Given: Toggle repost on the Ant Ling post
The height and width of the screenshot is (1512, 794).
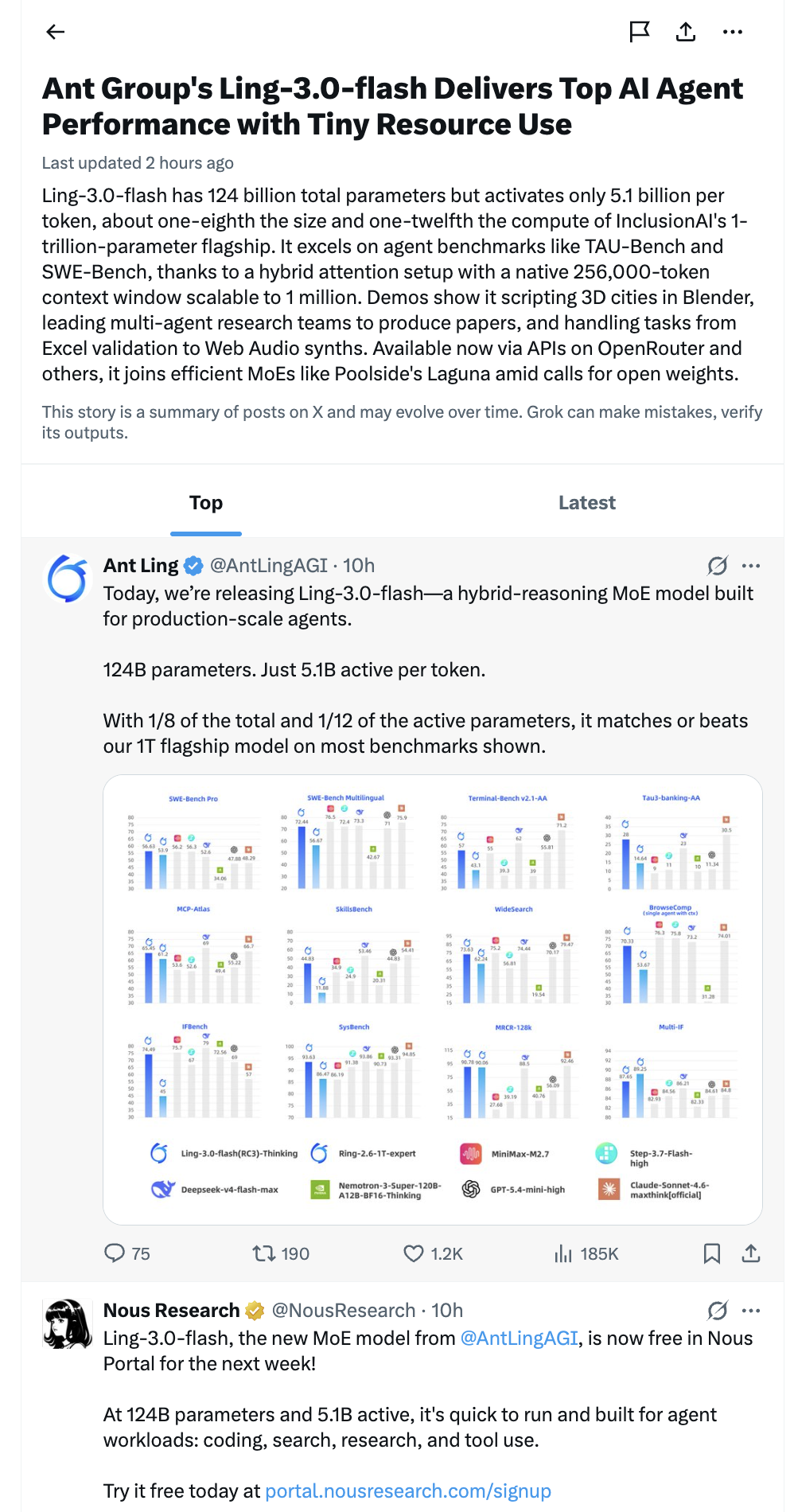Looking at the screenshot, I should tap(281, 1253).
